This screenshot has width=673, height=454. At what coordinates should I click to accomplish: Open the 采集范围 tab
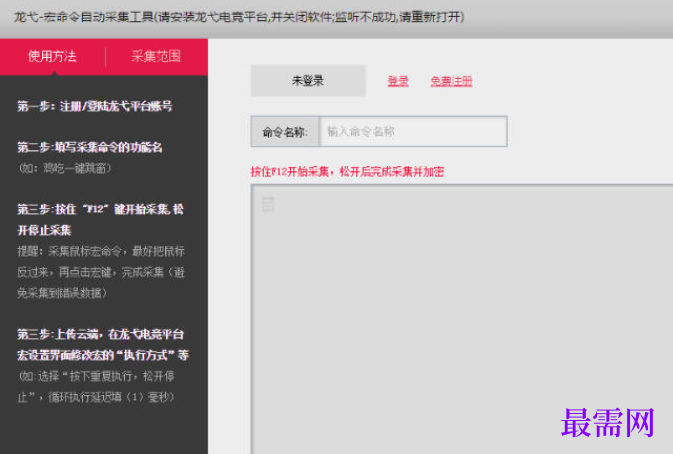(156, 56)
